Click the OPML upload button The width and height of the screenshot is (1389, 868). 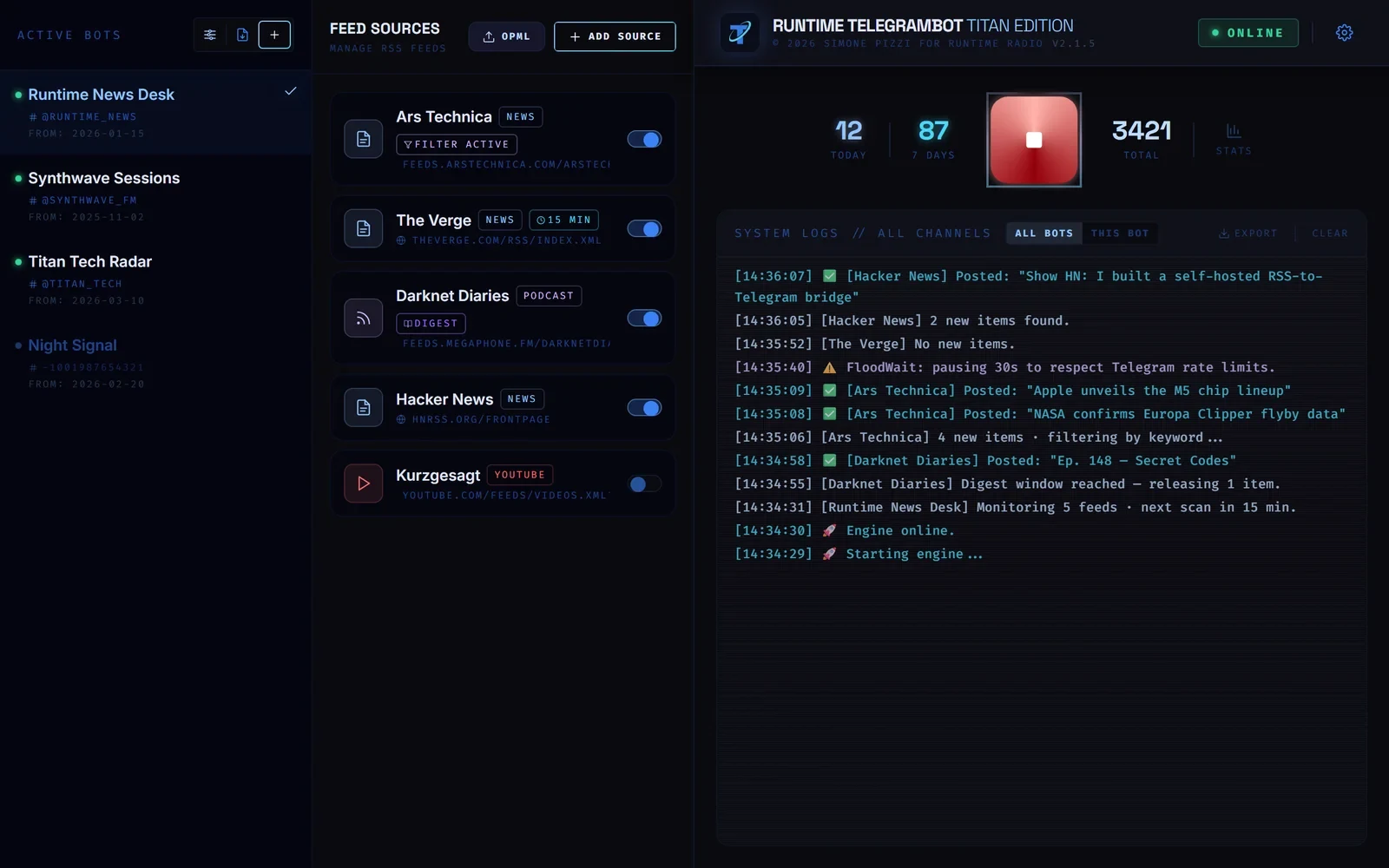point(506,36)
